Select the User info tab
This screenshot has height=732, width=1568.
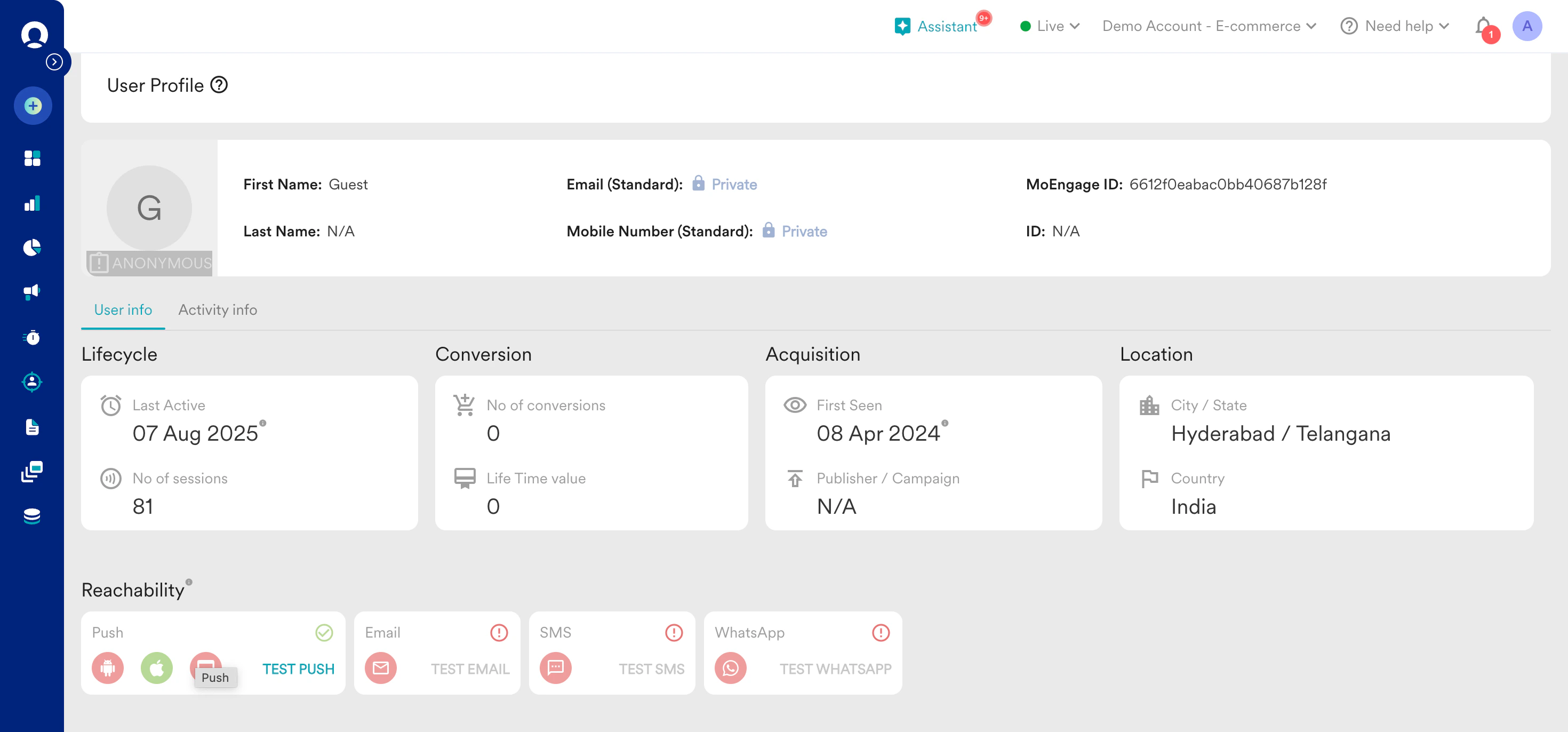click(x=123, y=310)
